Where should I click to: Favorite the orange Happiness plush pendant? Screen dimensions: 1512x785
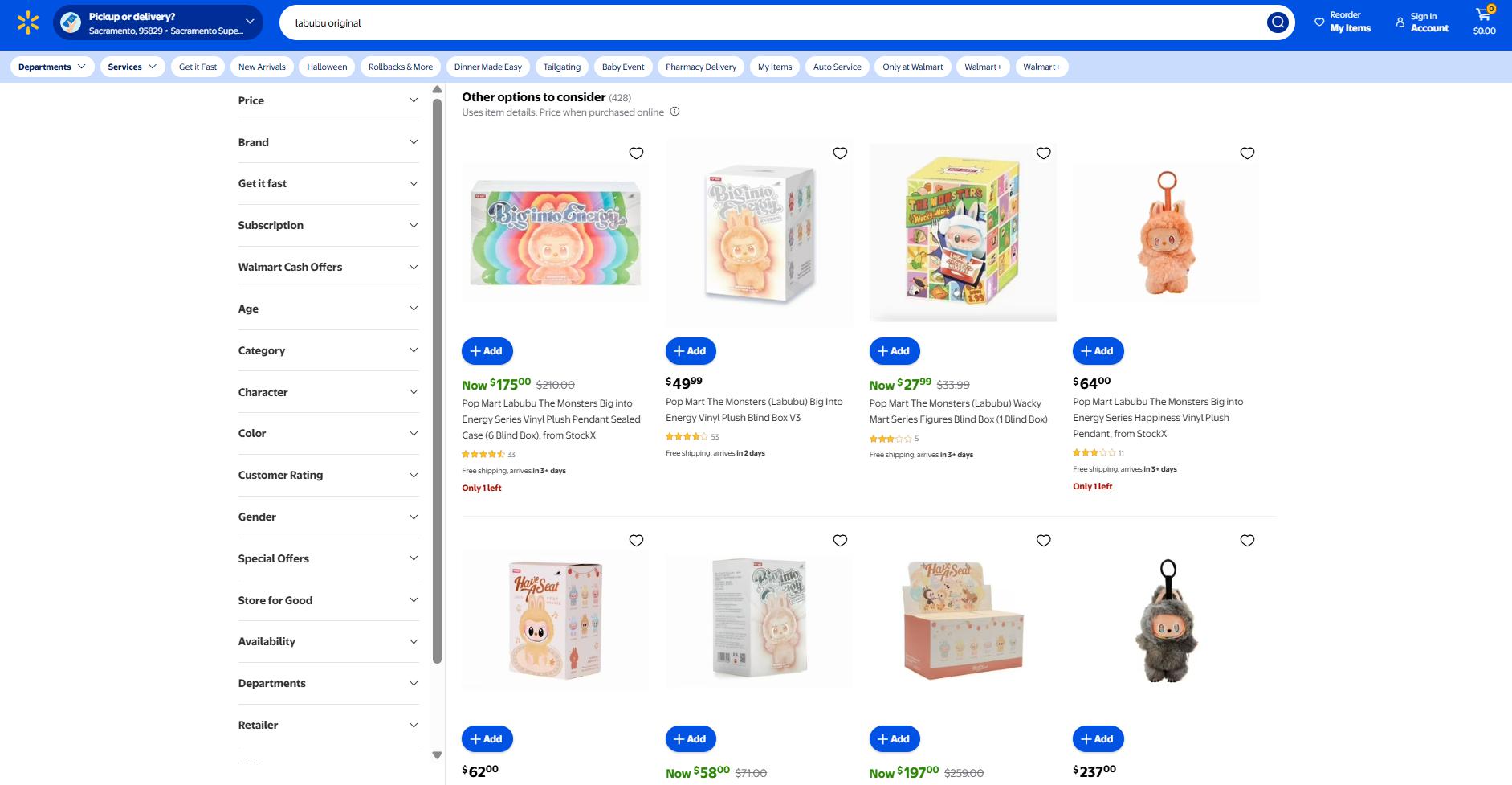point(1247,153)
